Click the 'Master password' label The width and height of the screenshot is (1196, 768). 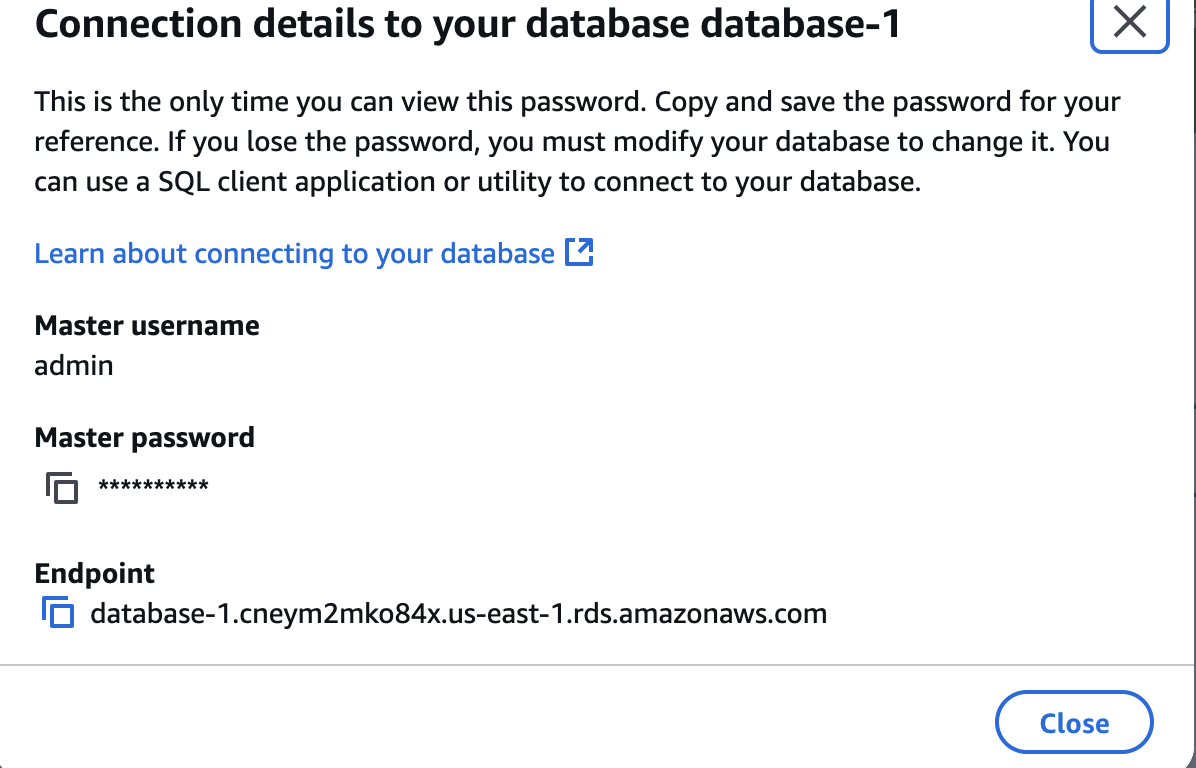[x=144, y=438]
